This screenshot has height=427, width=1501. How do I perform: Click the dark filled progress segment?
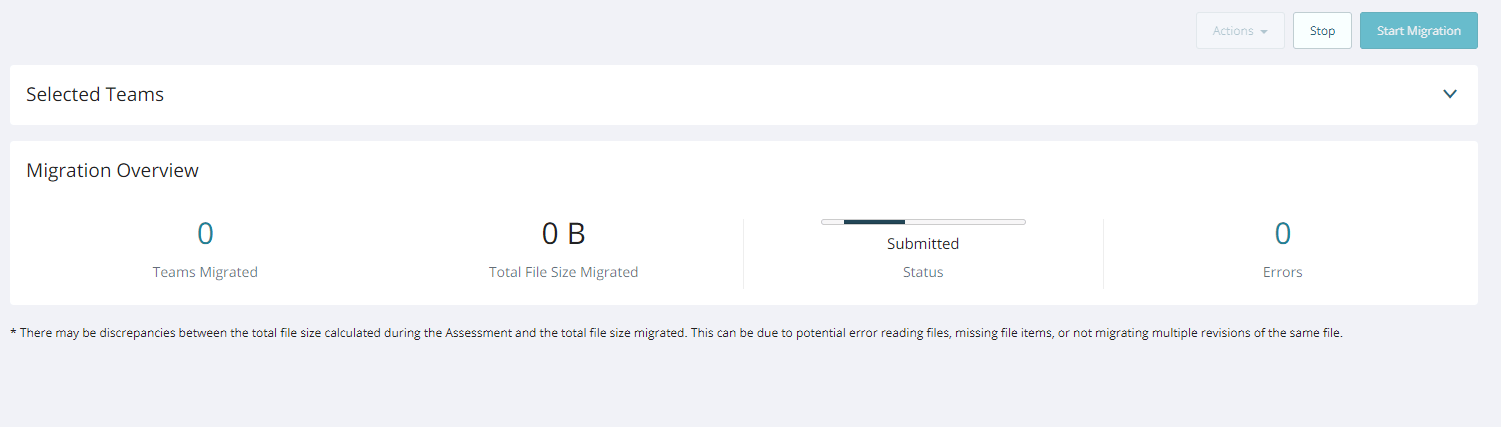point(874,221)
